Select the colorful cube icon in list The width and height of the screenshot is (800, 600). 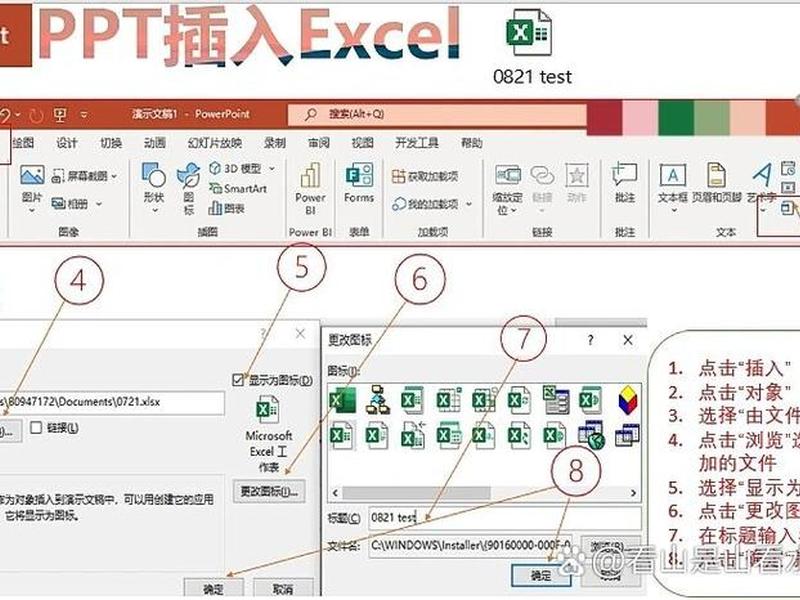[x=628, y=400]
